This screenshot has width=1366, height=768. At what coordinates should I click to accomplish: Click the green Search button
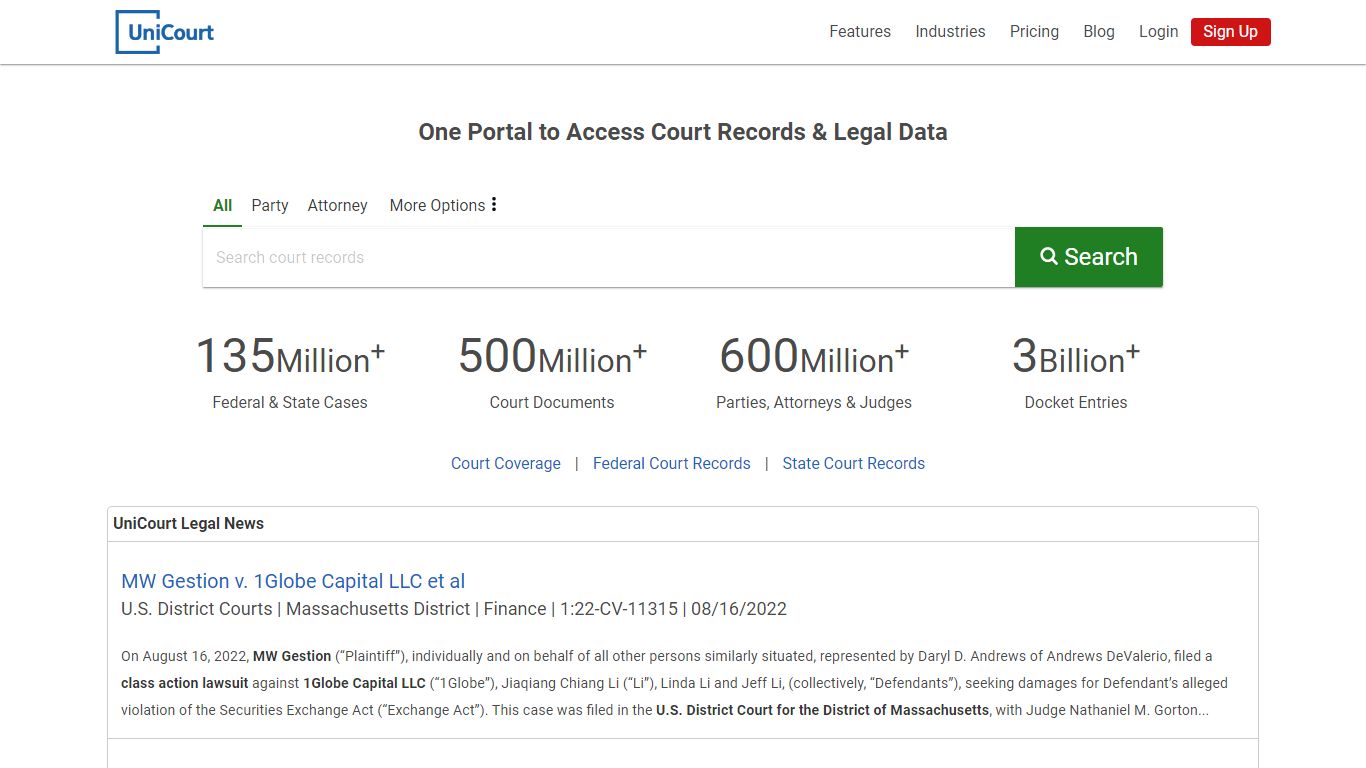click(1089, 257)
